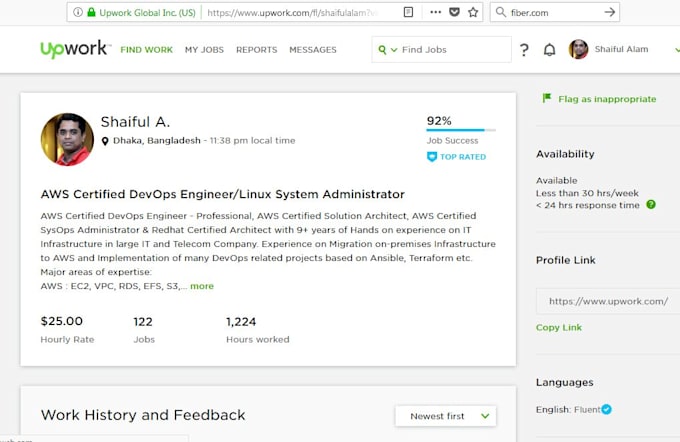This screenshot has width=680, height=442.
Task: Open page actions three-dot menu
Action: [x=435, y=12]
